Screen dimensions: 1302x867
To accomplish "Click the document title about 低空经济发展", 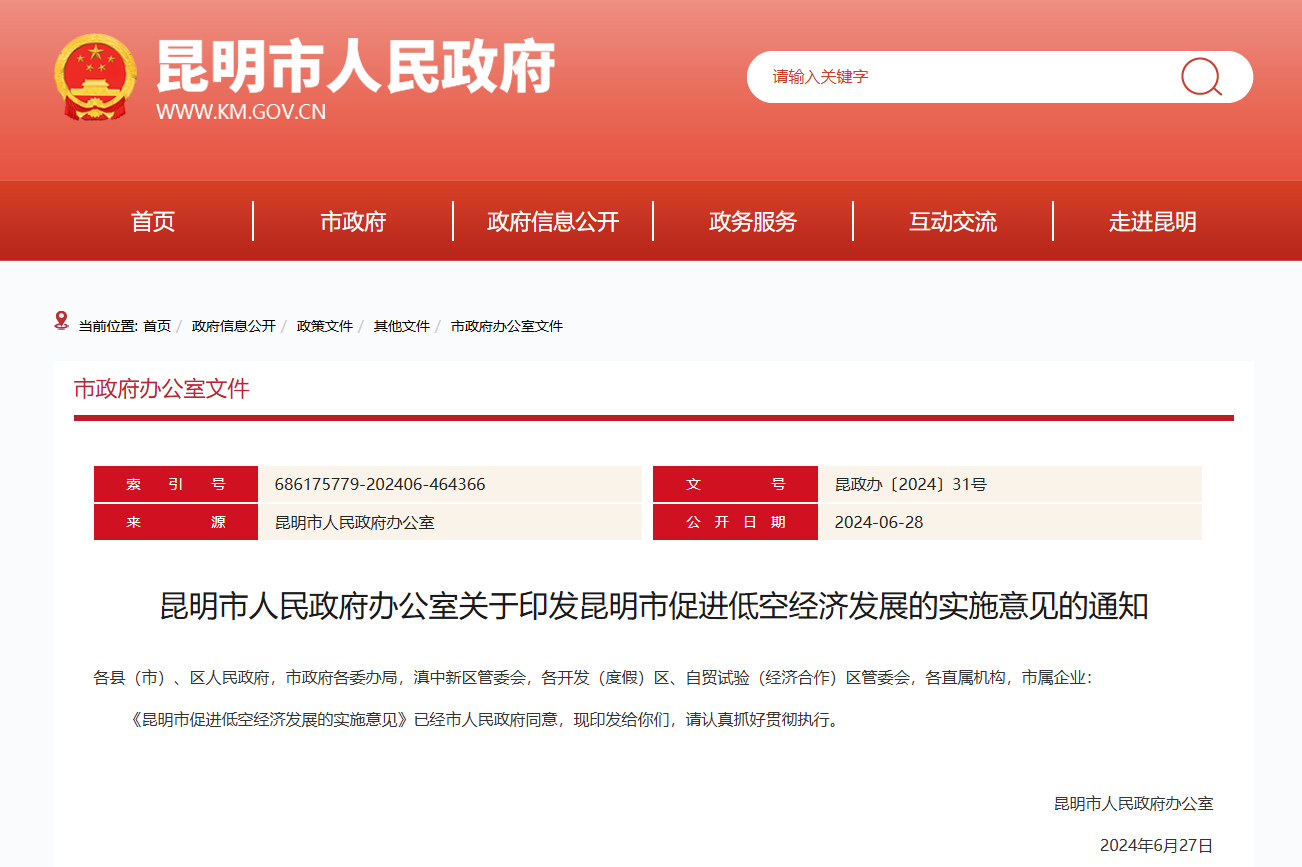I will pyautogui.click(x=654, y=606).
